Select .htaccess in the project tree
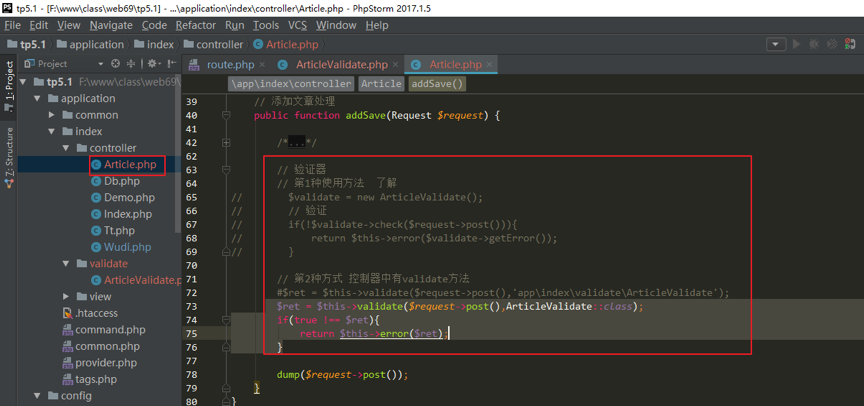Viewport: 864px width, 406px height. pyautogui.click(x=90, y=313)
